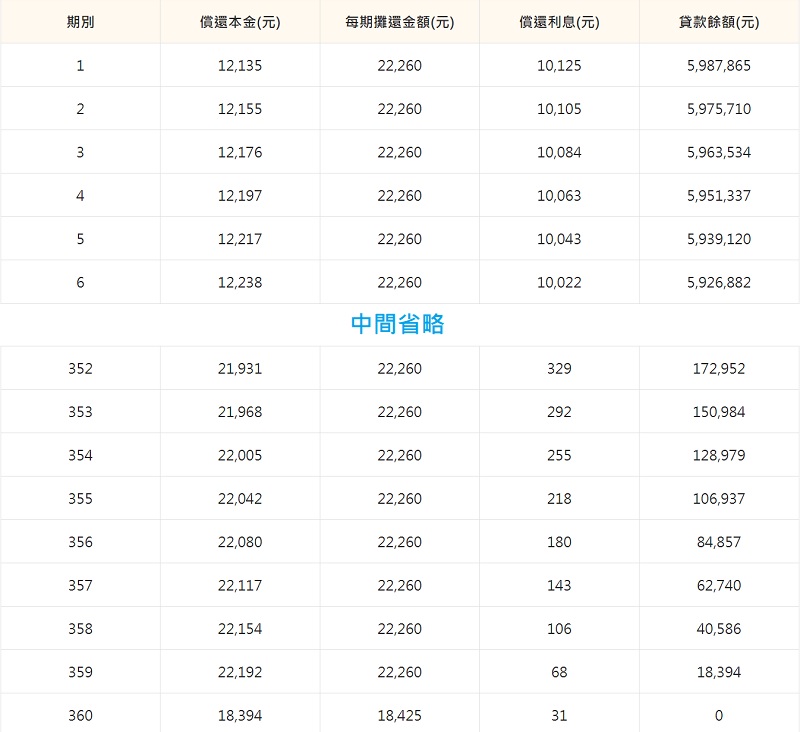The width and height of the screenshot is (800, 732).
Task: Select the period 352 row label
Action: tap(80, 369)
